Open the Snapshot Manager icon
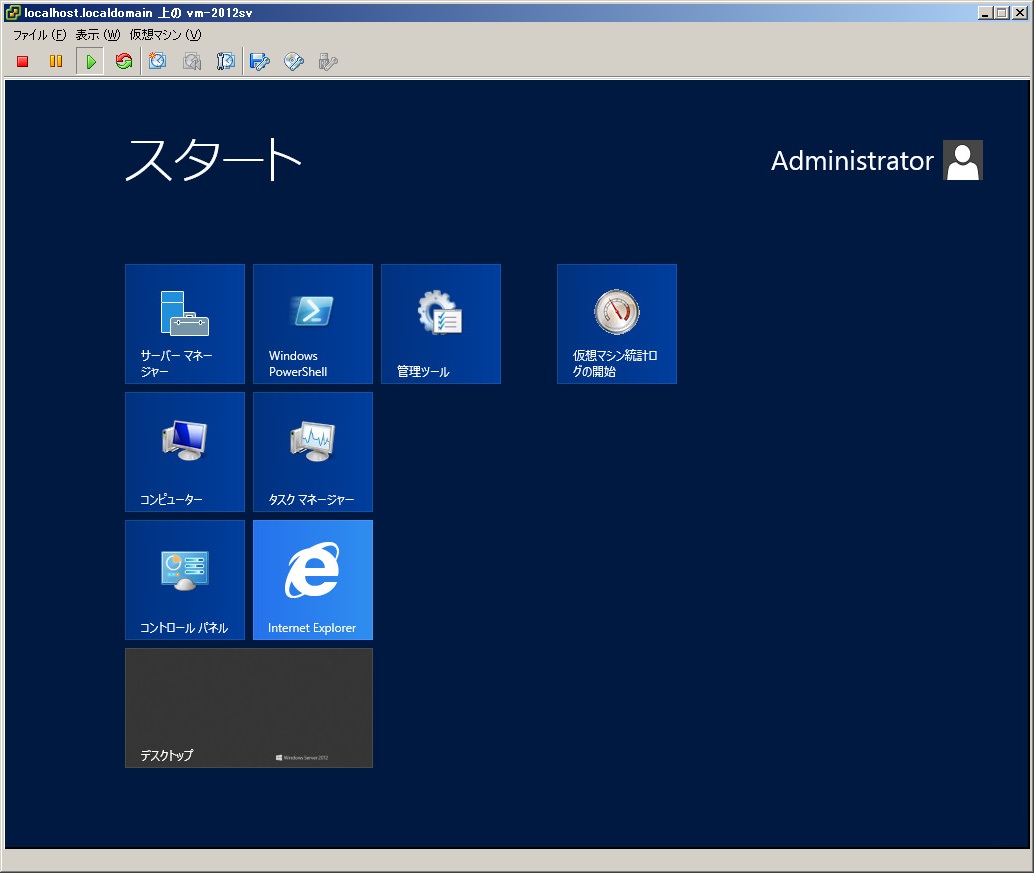This screenshot has height=873, width=1034. coord(226,61)
